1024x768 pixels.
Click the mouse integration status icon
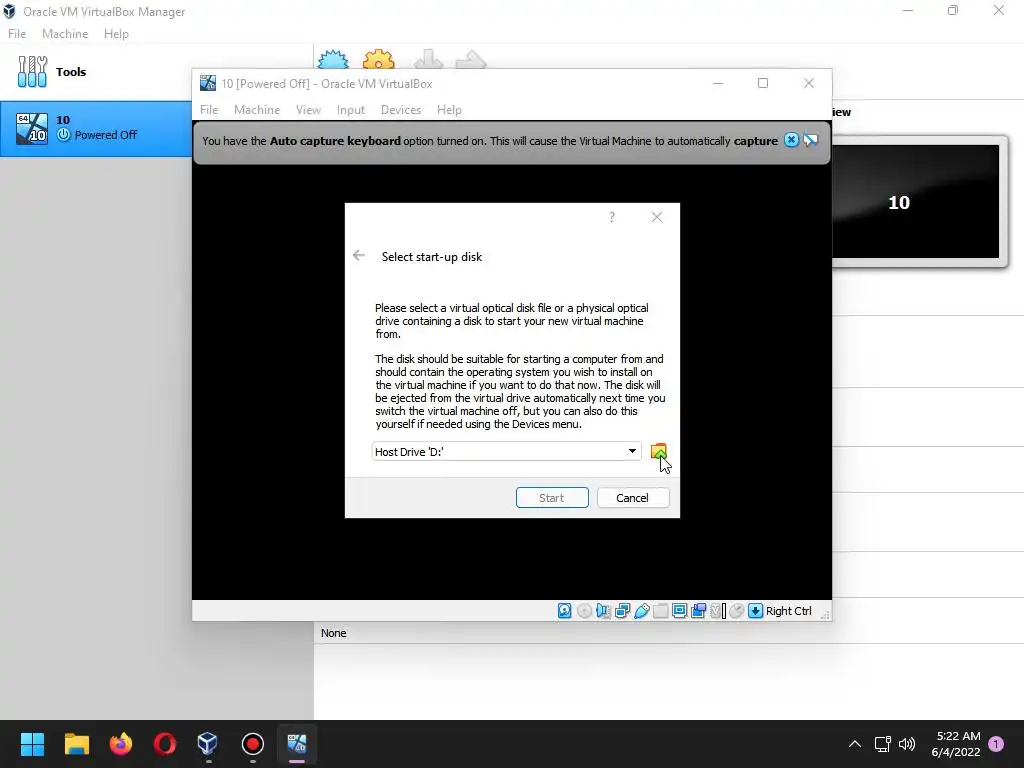coord(737,611)
